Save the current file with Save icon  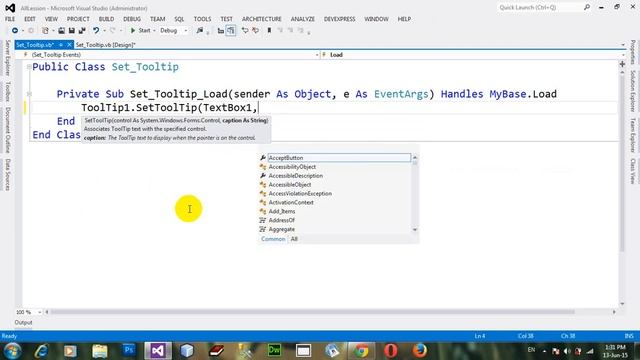tap(71, 31)
